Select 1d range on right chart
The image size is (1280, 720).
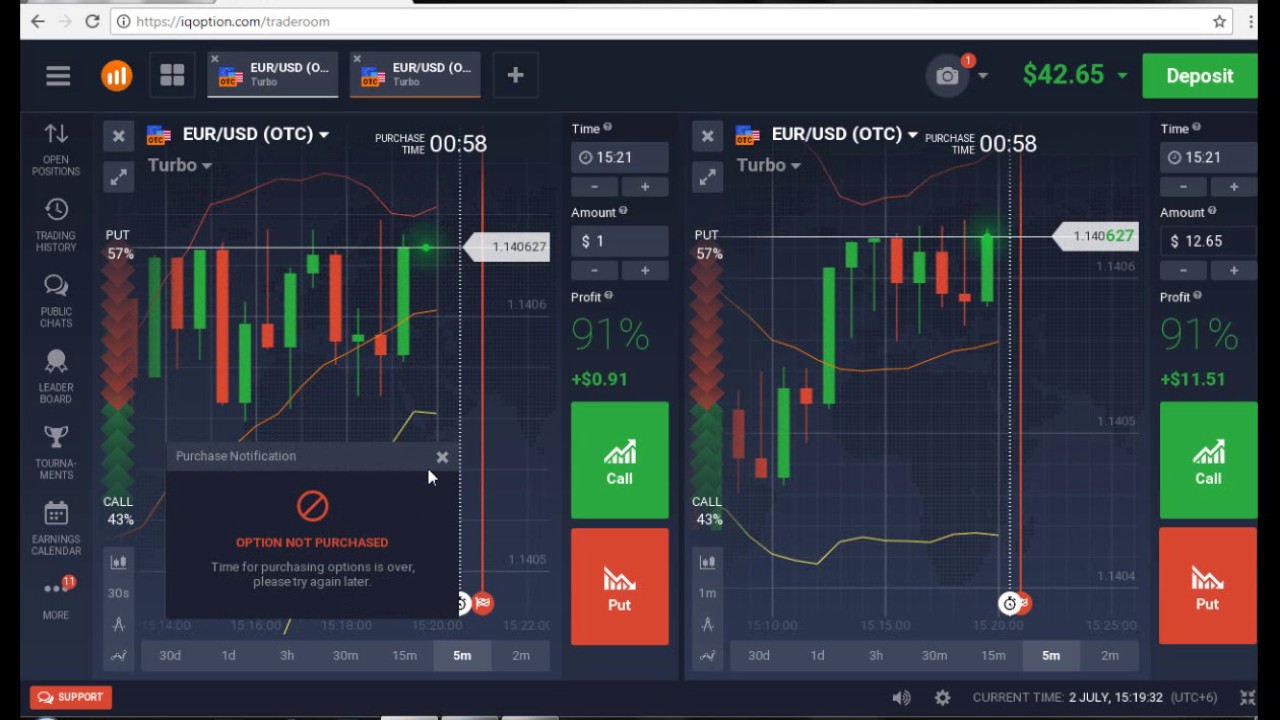(817, 655)
